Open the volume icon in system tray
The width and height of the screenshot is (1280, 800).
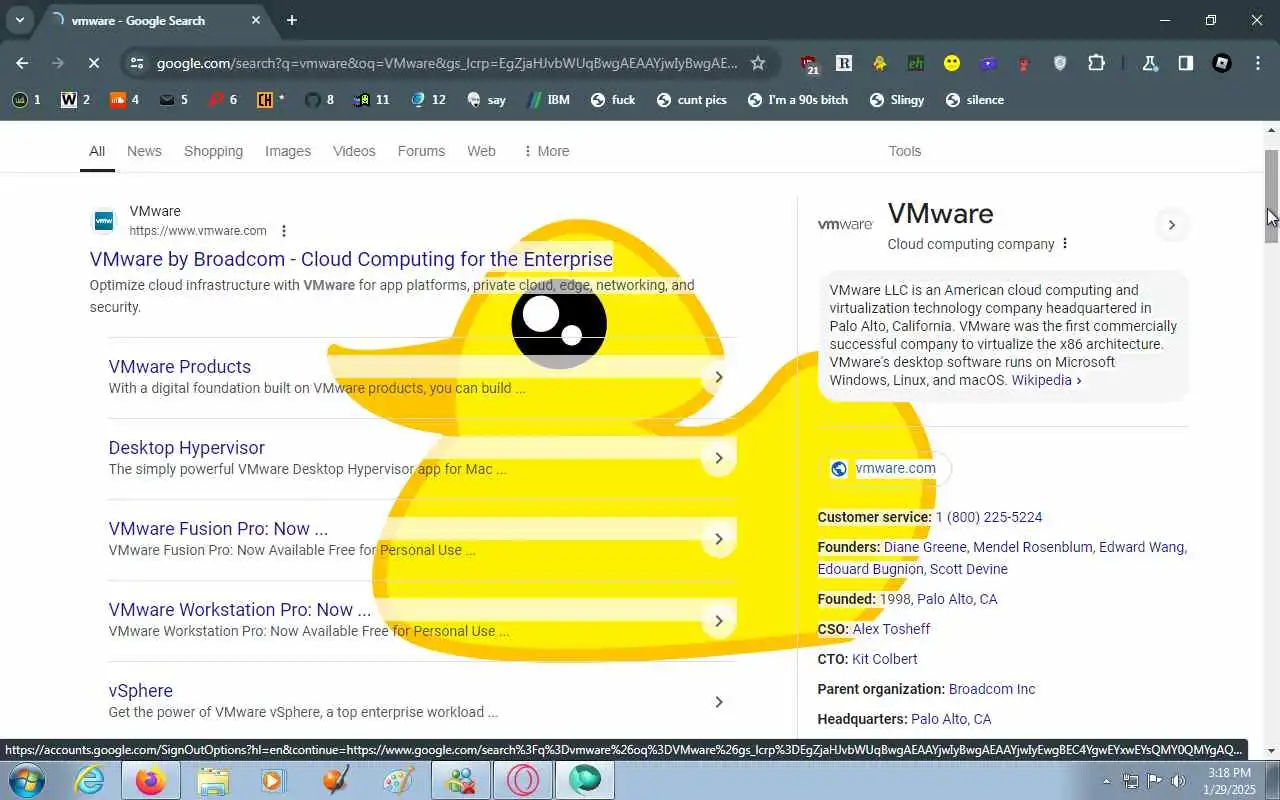coord(1178,781)
